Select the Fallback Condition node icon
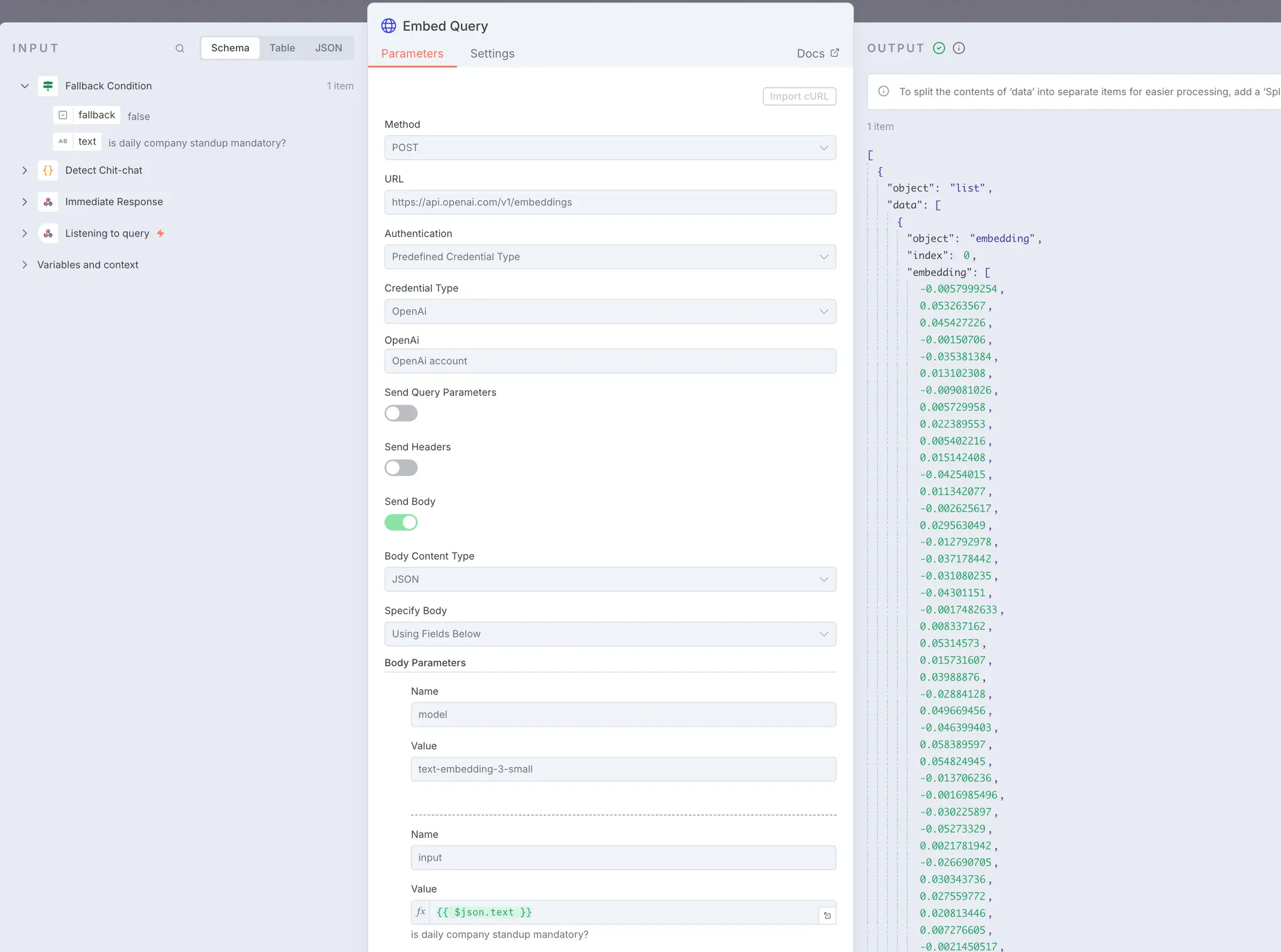This screenshot has width=1281, height=952. tap(48, 86)
